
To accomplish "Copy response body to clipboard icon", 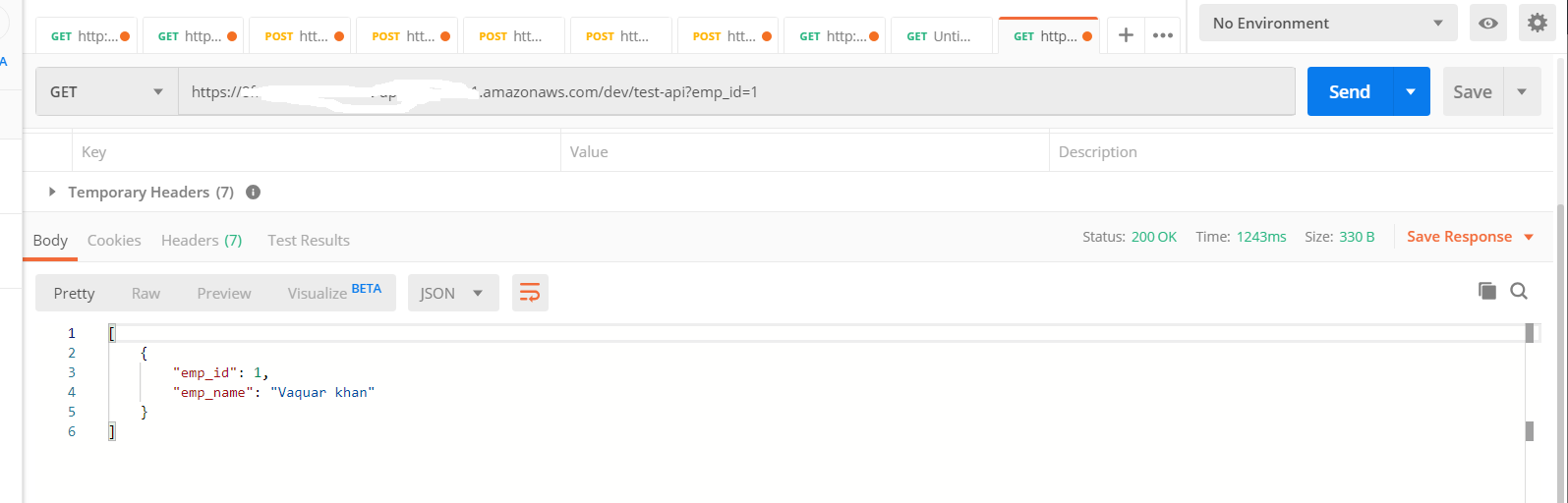I will (x=1487, y=291).
